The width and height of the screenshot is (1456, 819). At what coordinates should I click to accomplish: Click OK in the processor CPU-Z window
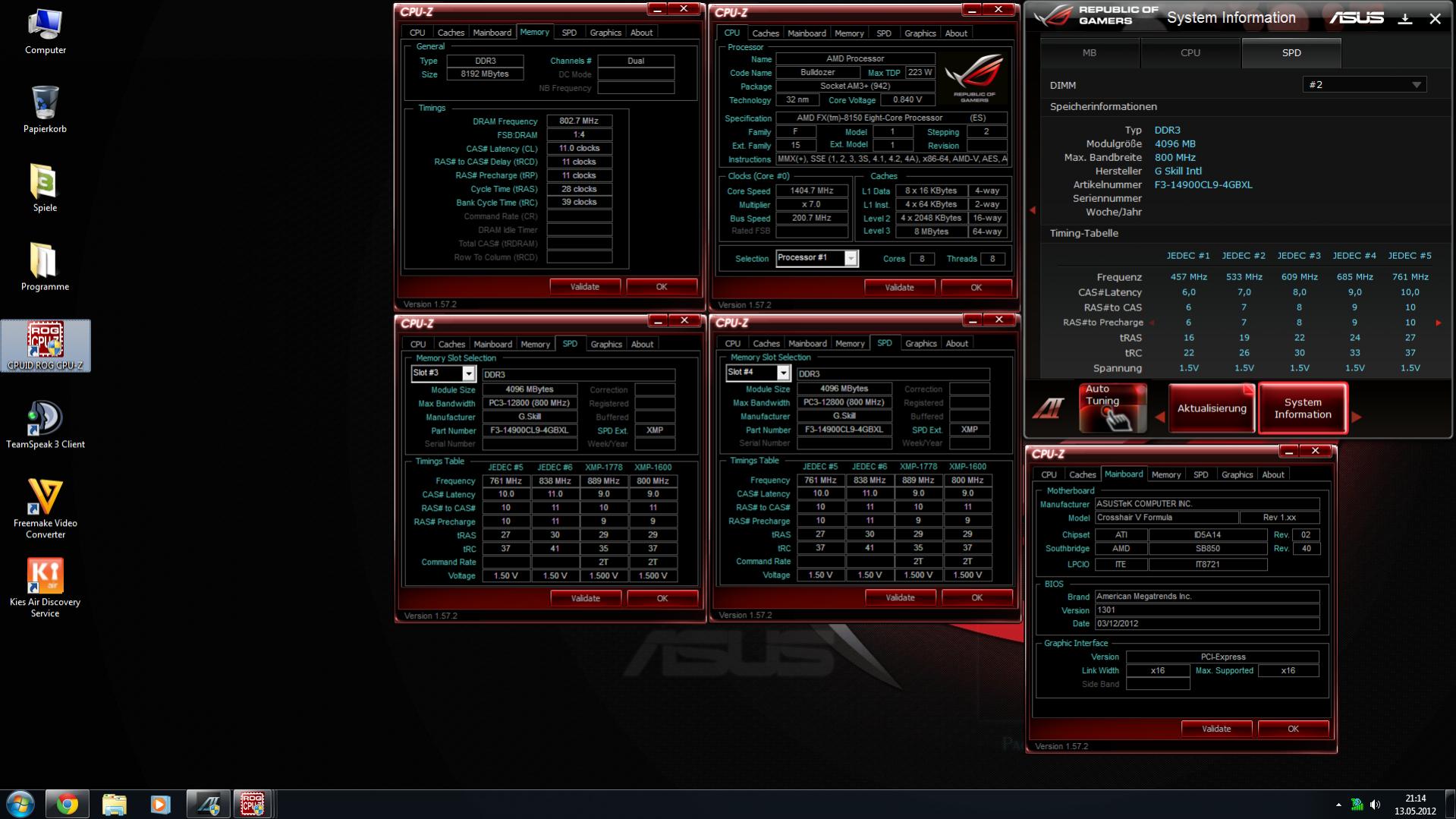click(x=976, y=288)
